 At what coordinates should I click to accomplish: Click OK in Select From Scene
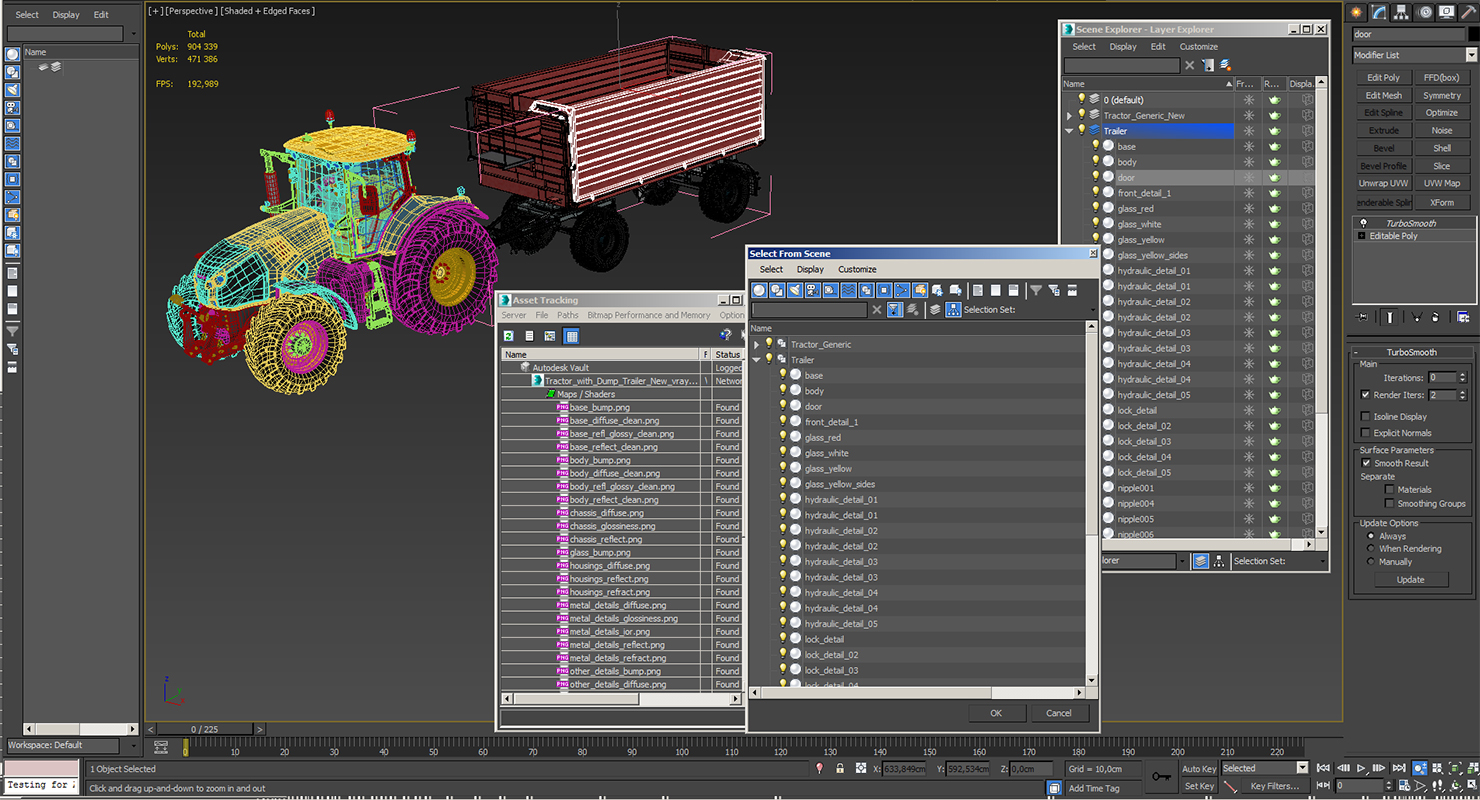coord(996,713)
